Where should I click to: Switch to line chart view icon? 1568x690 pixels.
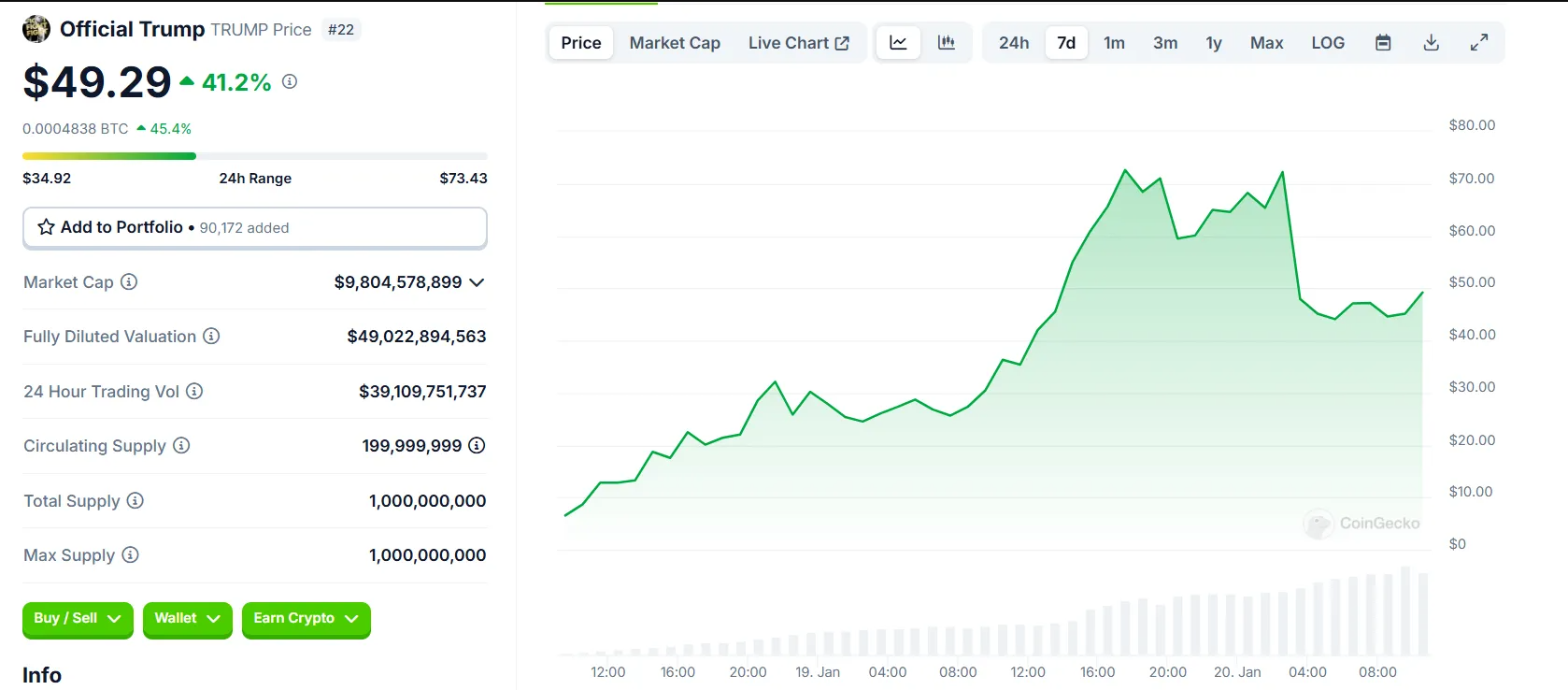(898, 43)
